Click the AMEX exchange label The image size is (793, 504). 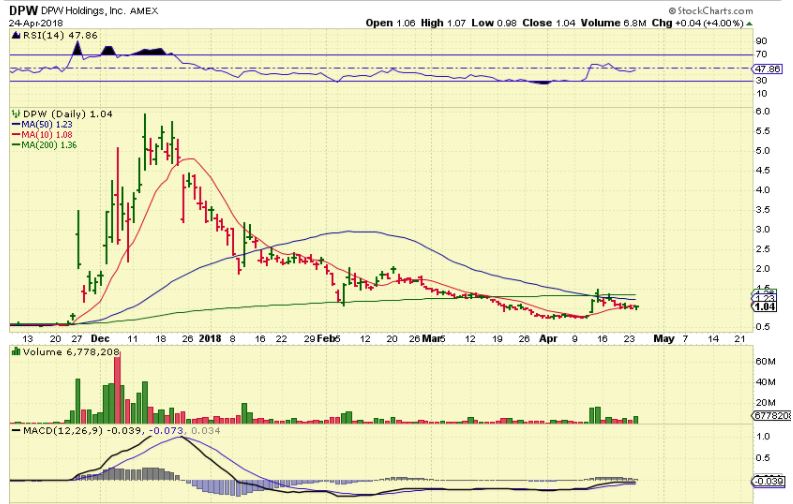tap(144, 11)
